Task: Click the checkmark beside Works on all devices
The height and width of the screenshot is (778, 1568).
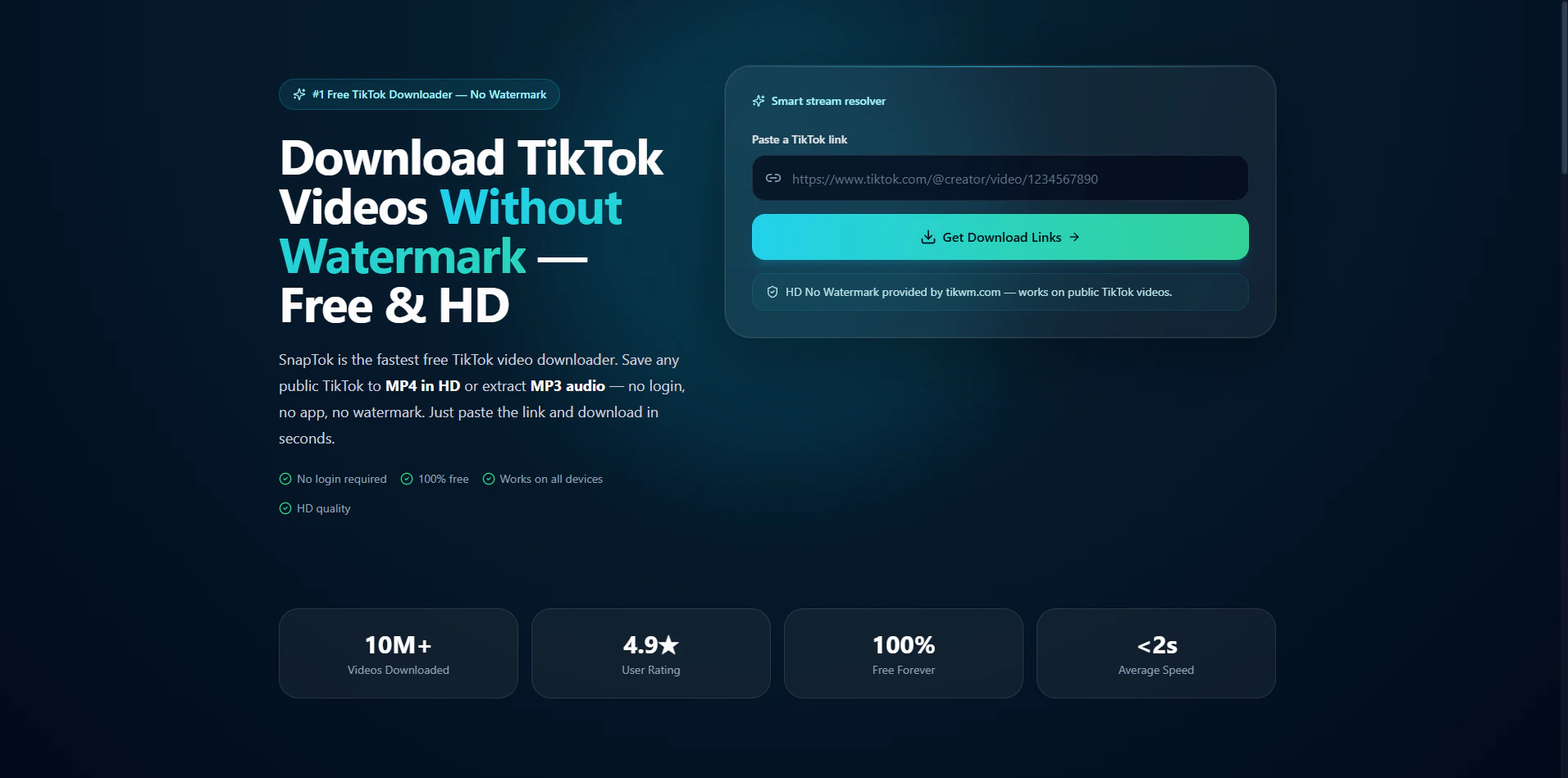Action: coord(489,479)
